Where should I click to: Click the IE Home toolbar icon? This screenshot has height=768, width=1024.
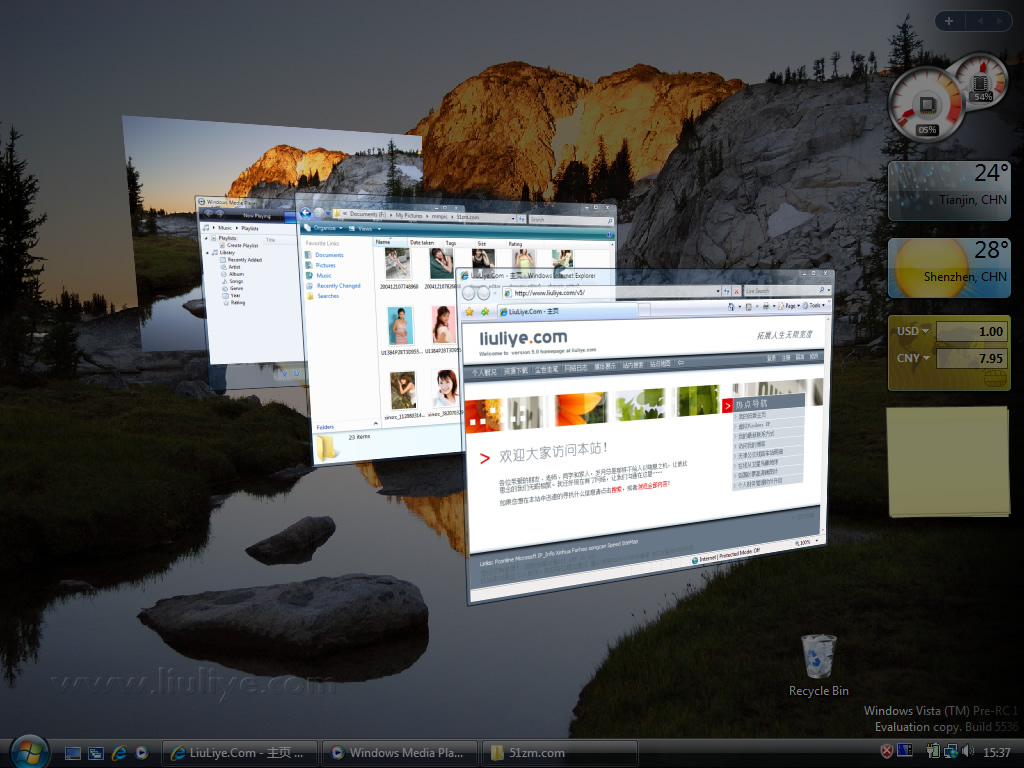[x=731, y=306]
